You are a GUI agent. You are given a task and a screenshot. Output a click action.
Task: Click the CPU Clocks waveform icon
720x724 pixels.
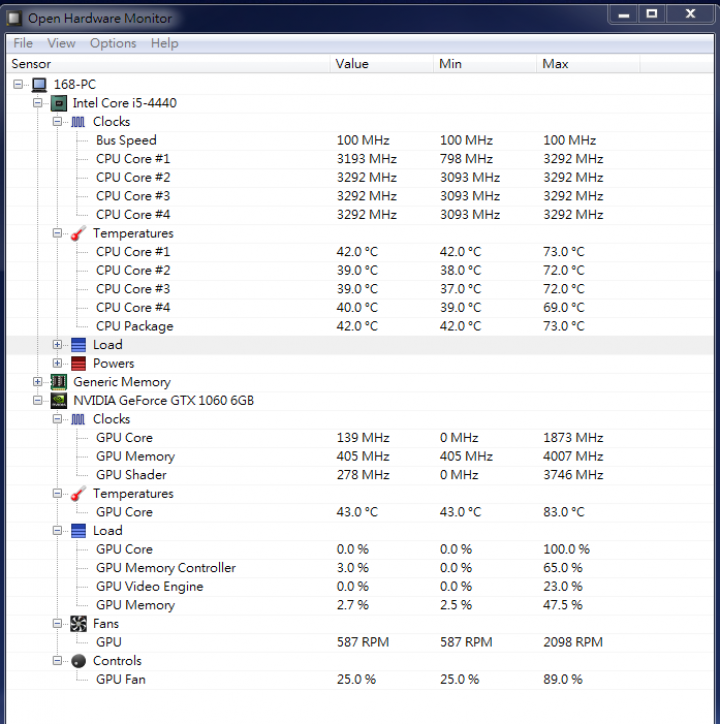(x=78, y=122)
